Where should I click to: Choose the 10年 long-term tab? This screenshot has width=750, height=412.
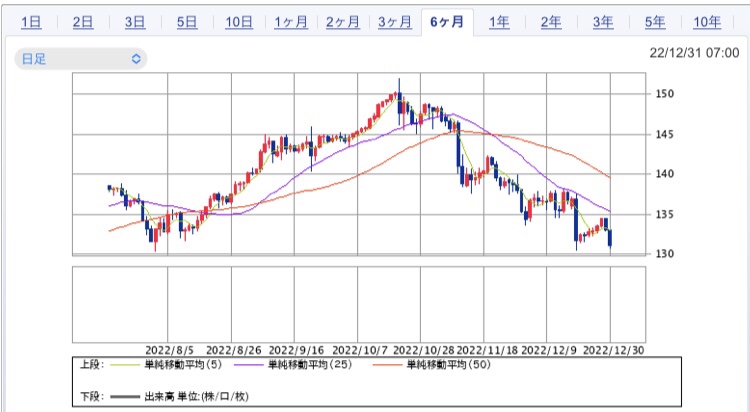pos(707,22)
